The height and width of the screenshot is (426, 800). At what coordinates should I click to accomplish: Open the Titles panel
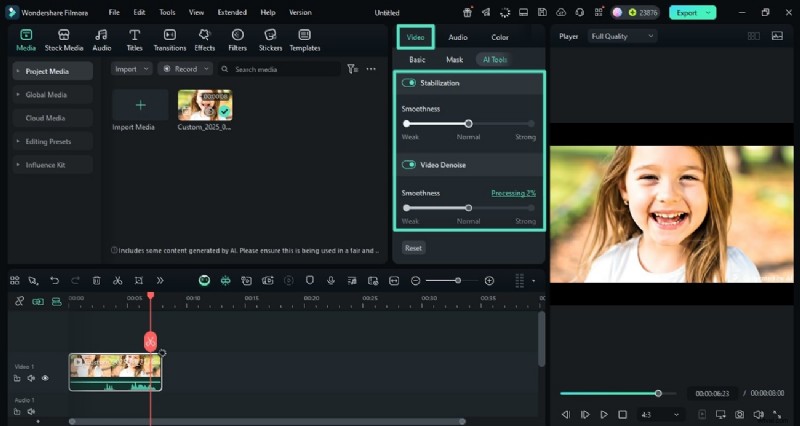(x=134, y=40)
